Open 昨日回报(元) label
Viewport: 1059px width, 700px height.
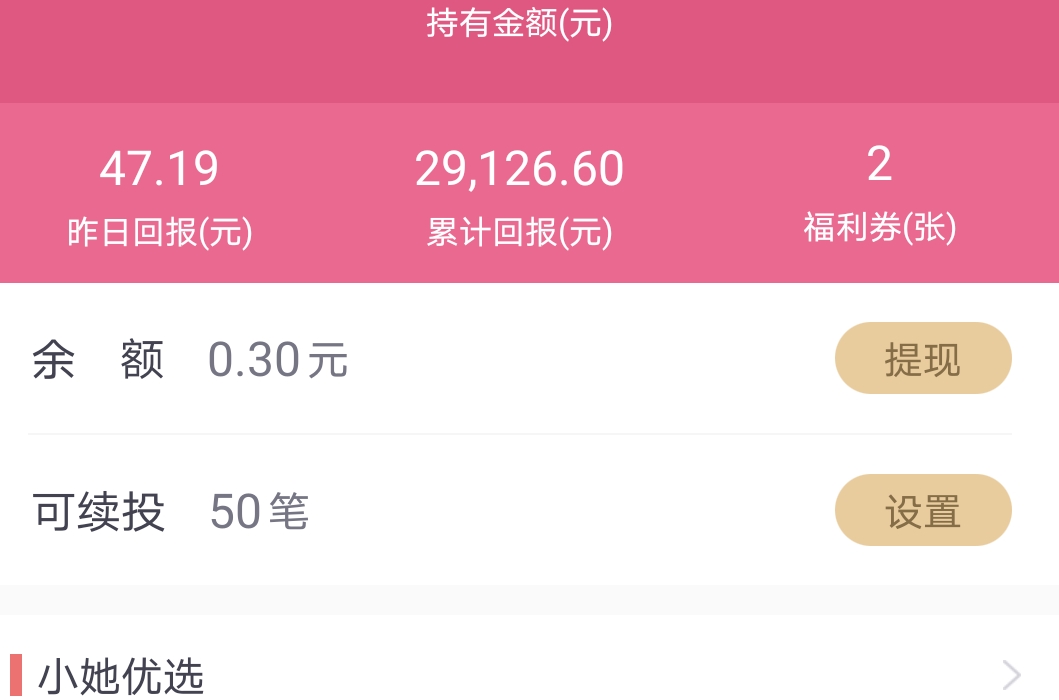pos(160,232)
